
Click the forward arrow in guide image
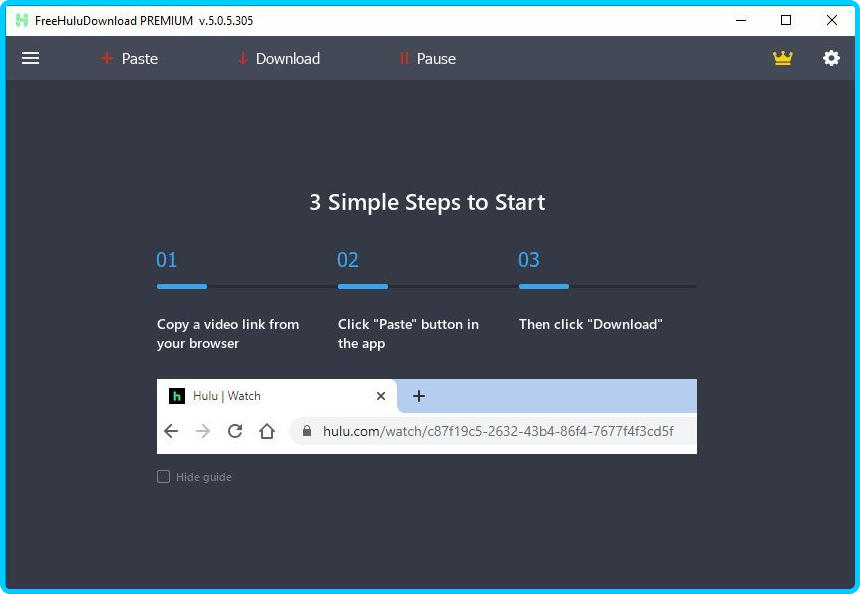coord(203,431)
